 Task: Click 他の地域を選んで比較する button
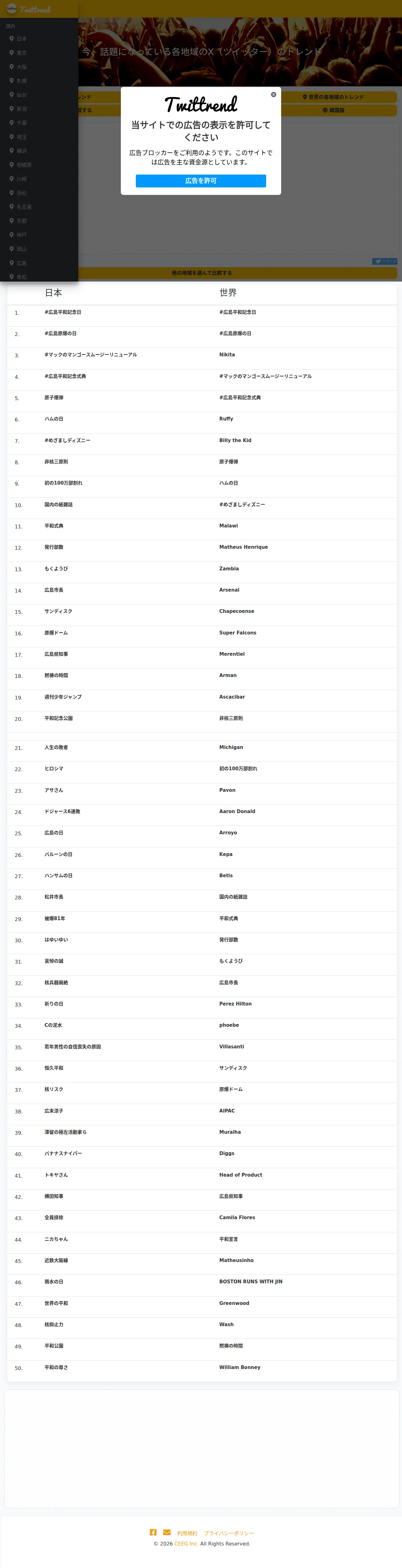click(x=201, y=273)
